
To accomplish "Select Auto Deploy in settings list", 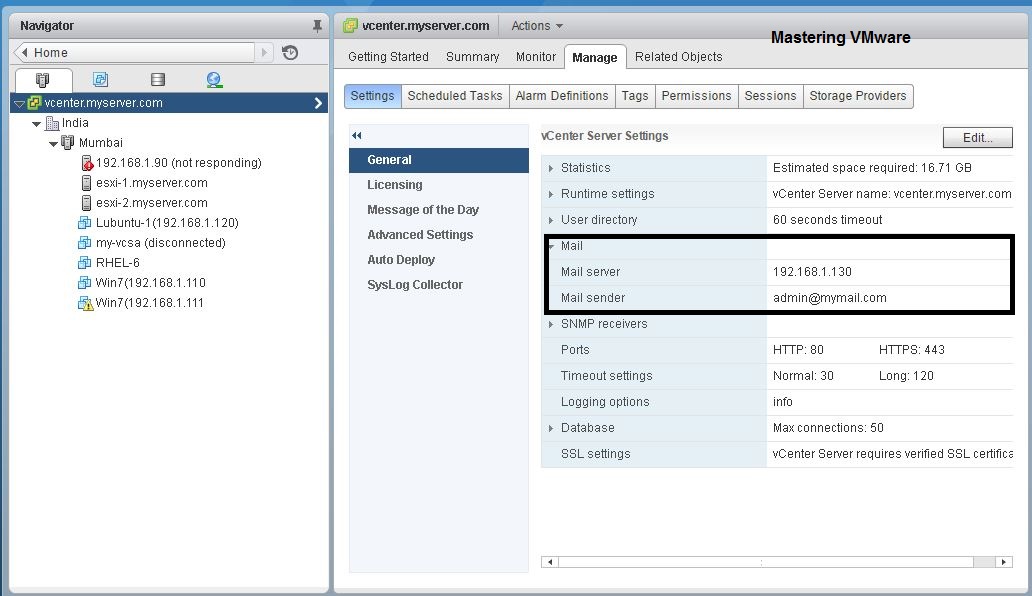I will tap(439, 260).
